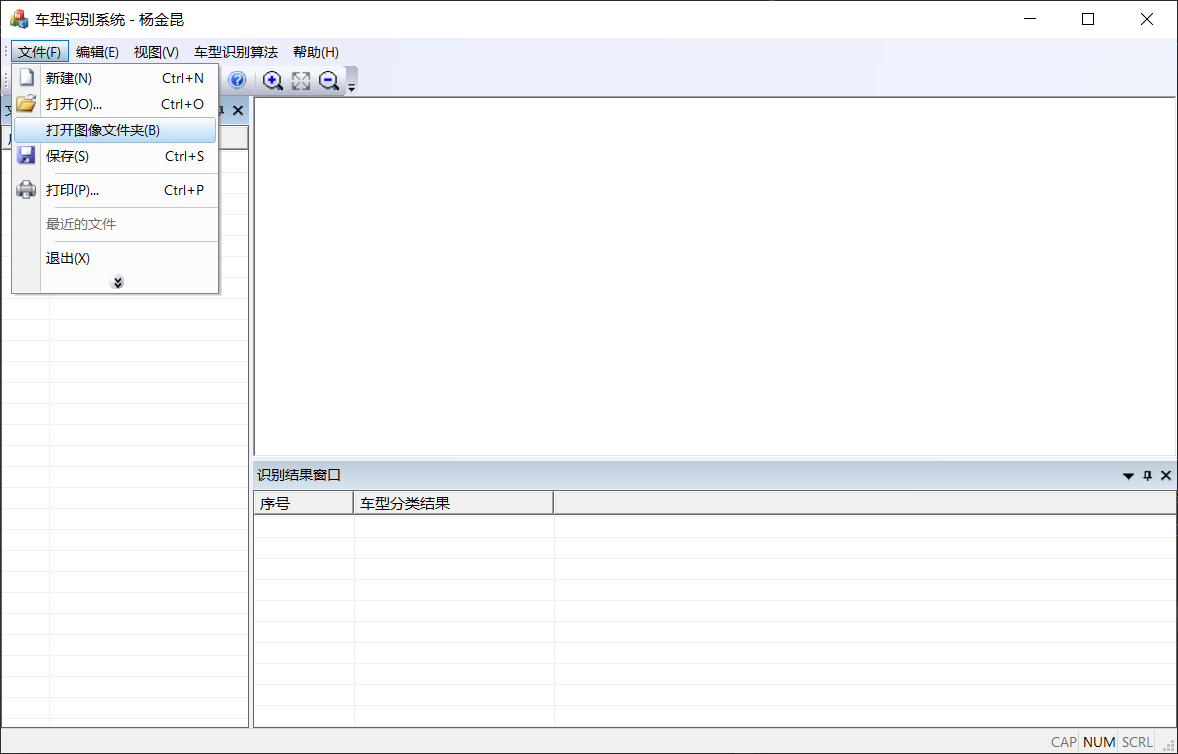This screenshot has height=754, width=1178.
Task: Click the fit-to-window toolbar icon
Action: pos(301,81)
